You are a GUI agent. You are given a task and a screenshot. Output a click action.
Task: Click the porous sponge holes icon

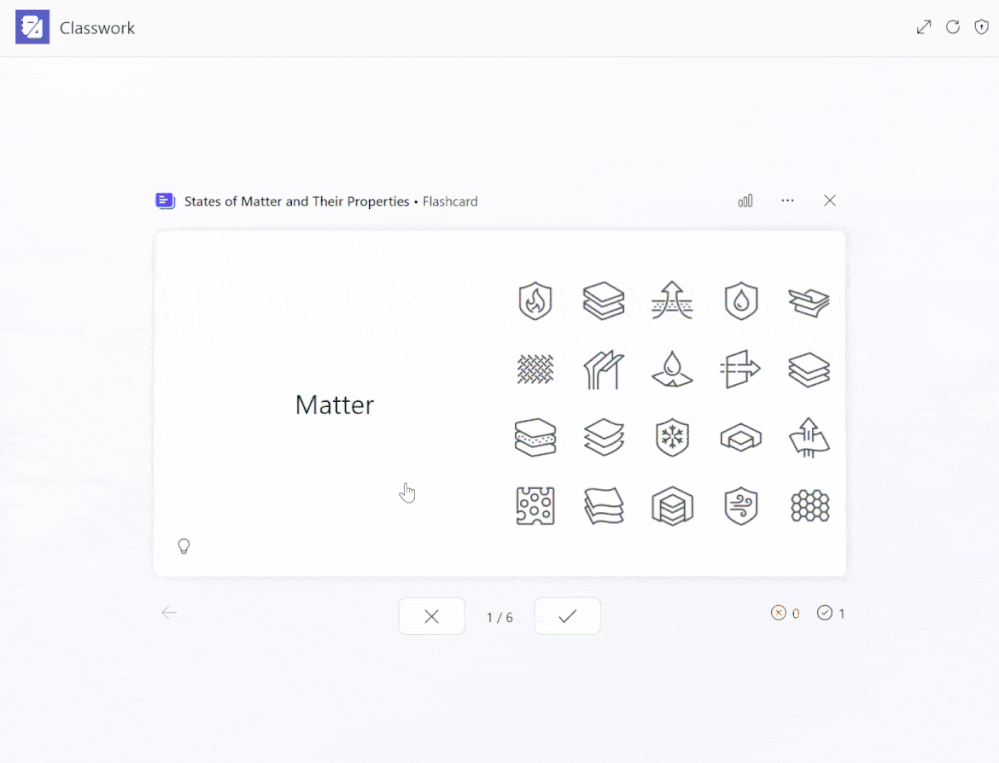(535, 506)
